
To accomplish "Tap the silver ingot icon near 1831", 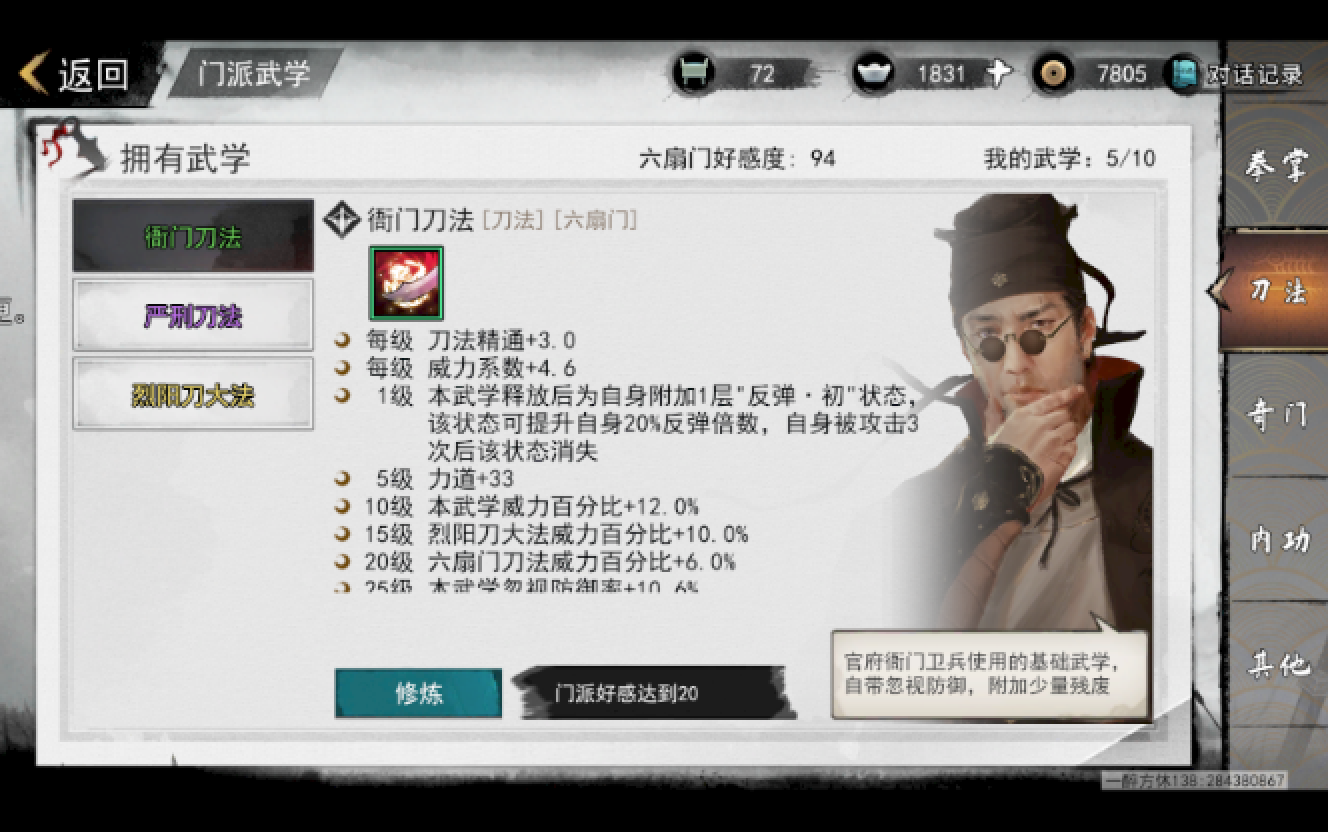I will pyautogui.click(x=874, y=73).
